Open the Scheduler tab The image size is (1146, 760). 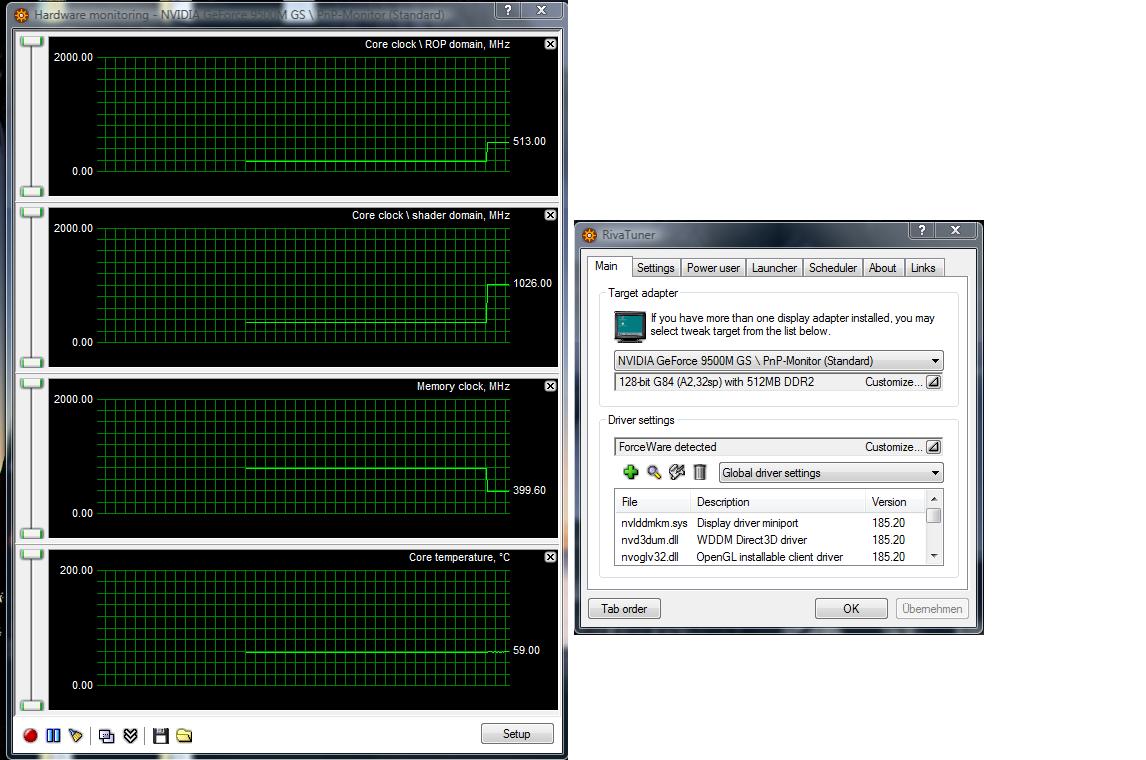[x=832, y=268]
